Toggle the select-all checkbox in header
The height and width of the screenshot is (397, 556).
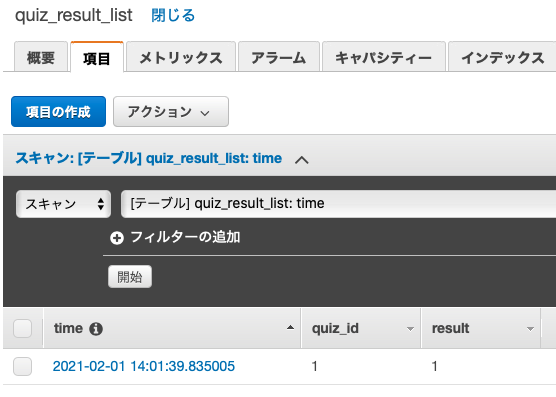(22, 329)
